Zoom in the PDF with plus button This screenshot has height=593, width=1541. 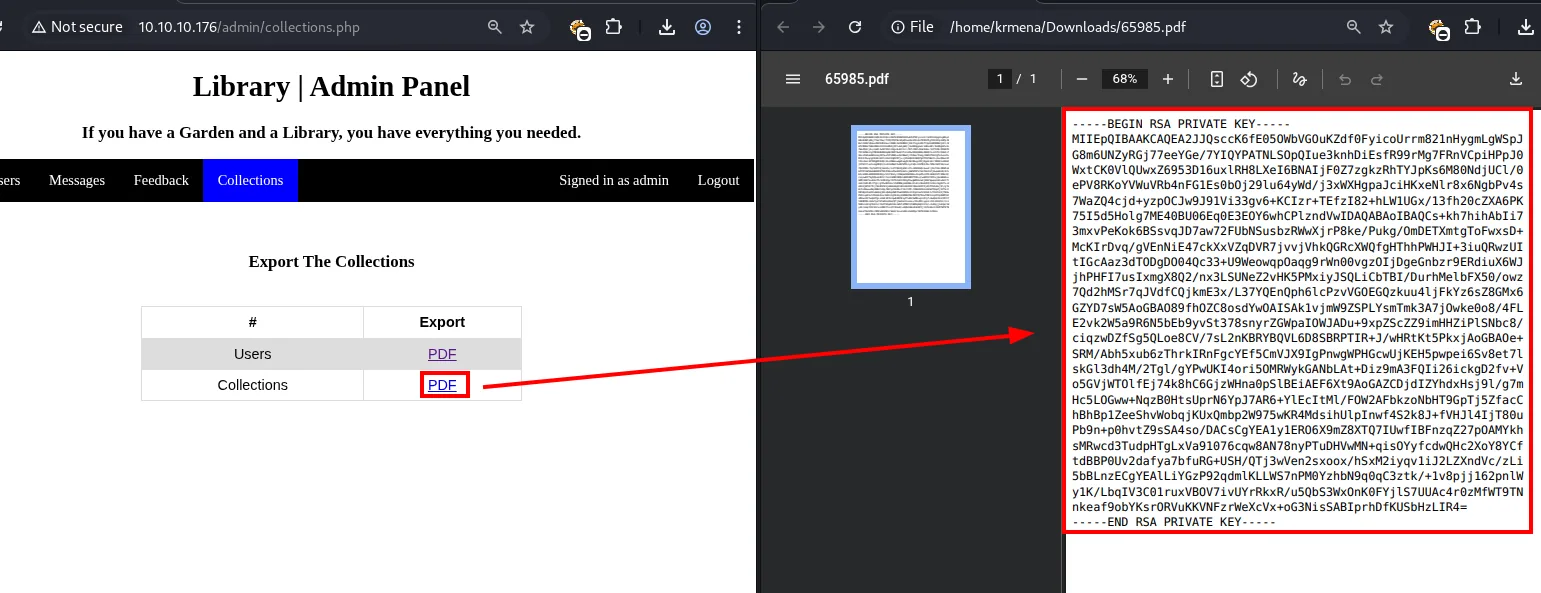tap(1167, 79)
